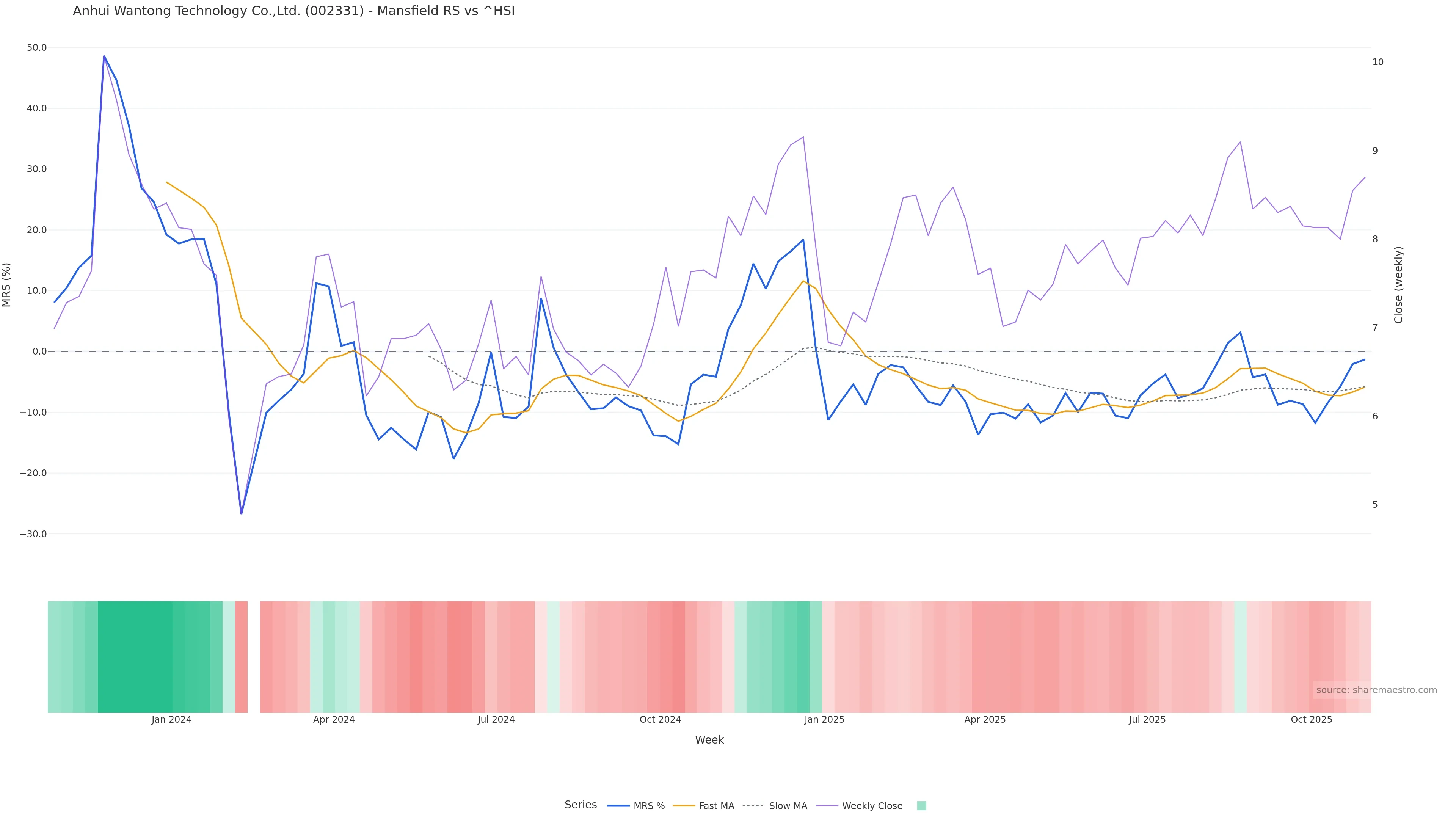Click the chart title text
Image resolution: width=1456 pixels, height=819 pixels.
pyautogui.click(x=293, y=11)
